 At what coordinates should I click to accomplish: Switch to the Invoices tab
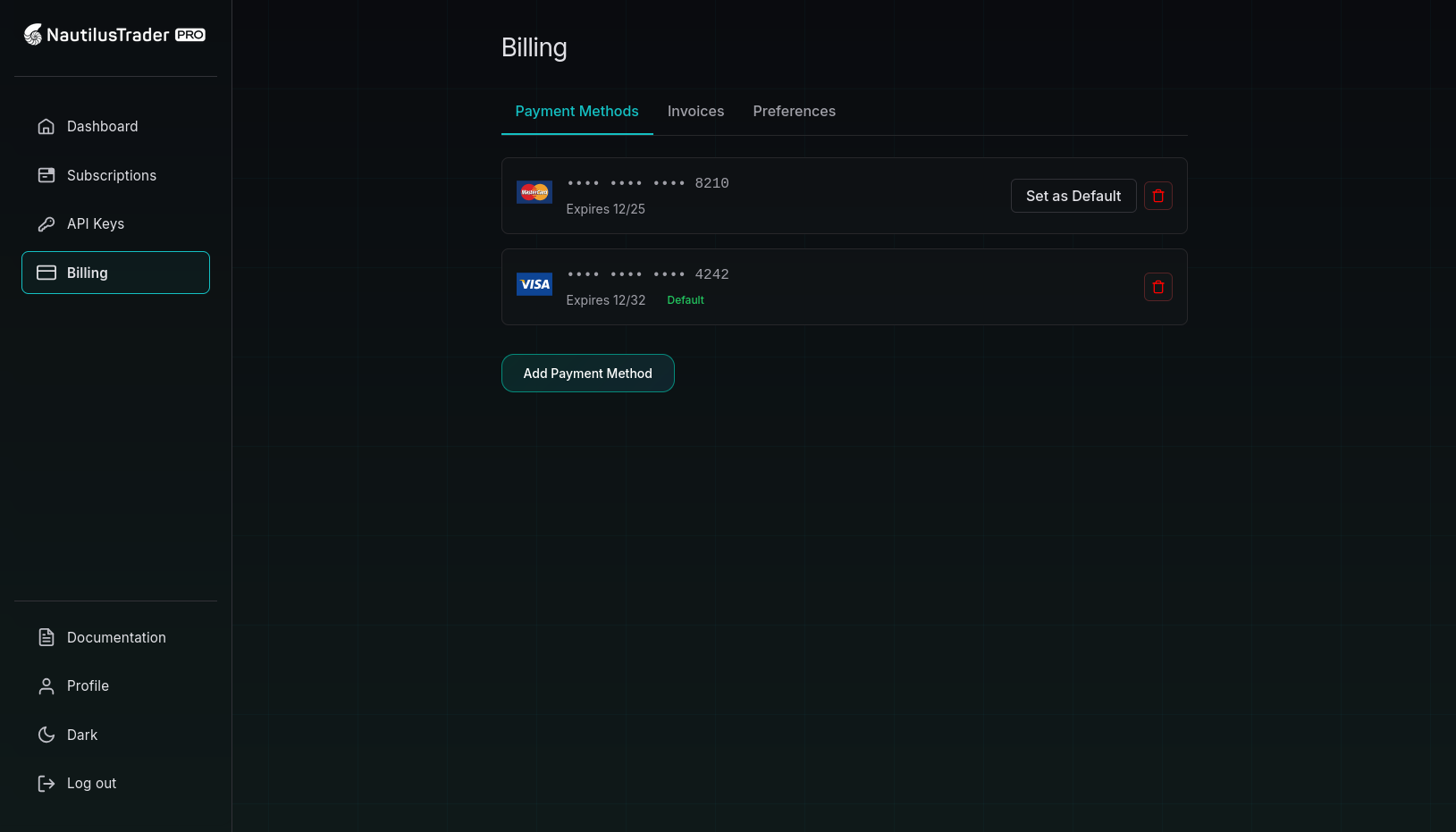coord(695,111)
